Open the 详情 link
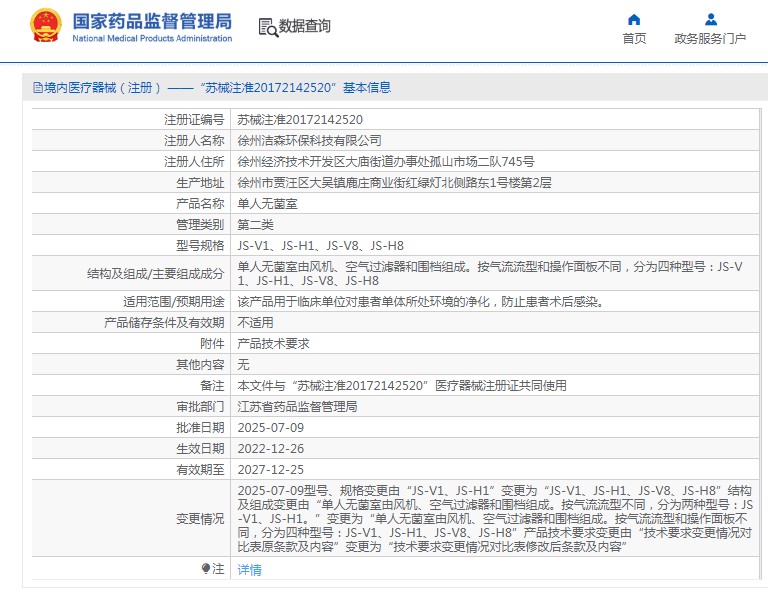Screen dimensions: 768x601 (249, 570)
